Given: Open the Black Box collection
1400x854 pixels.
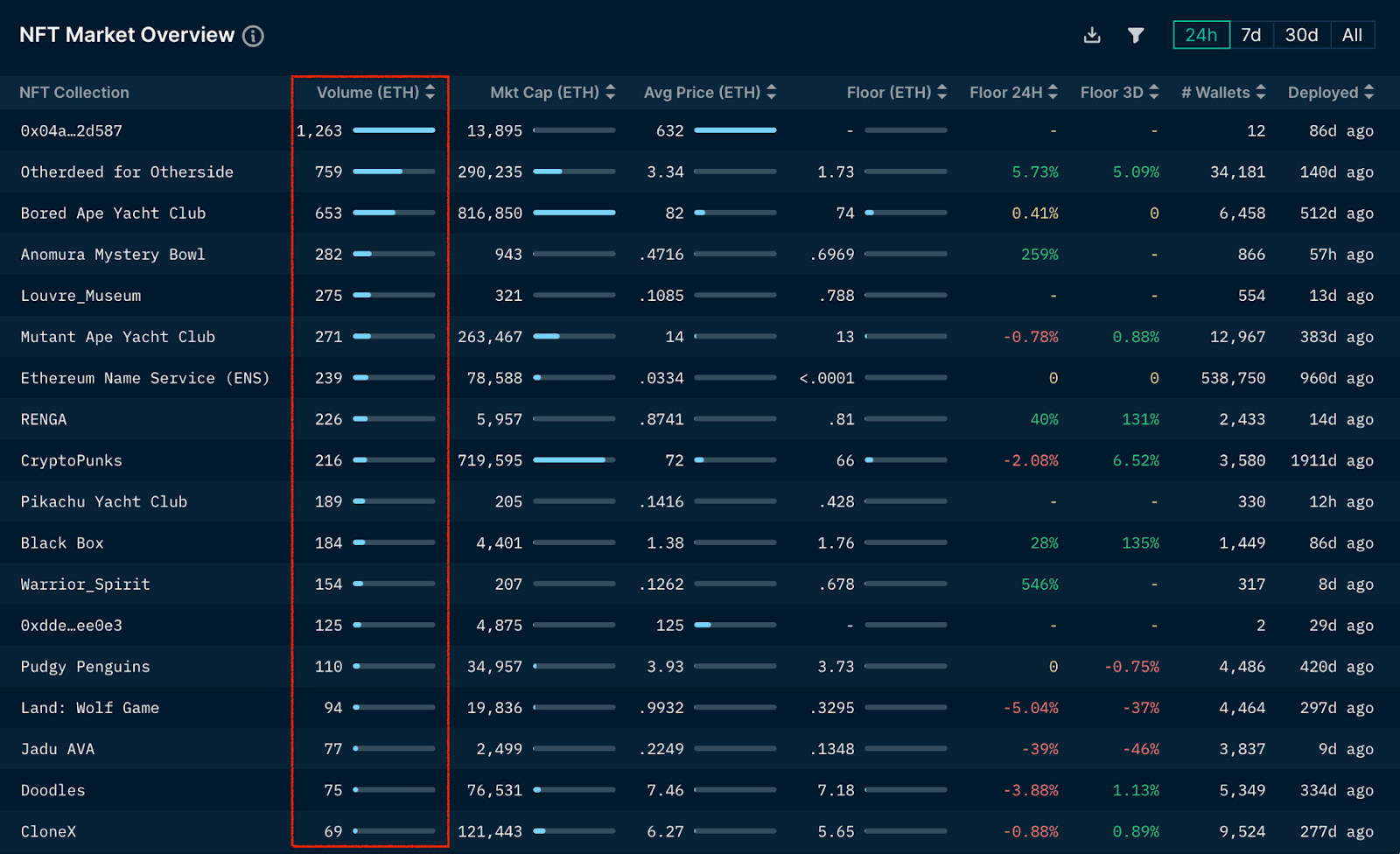Looking at the screenshot, I should click(62, 542).
